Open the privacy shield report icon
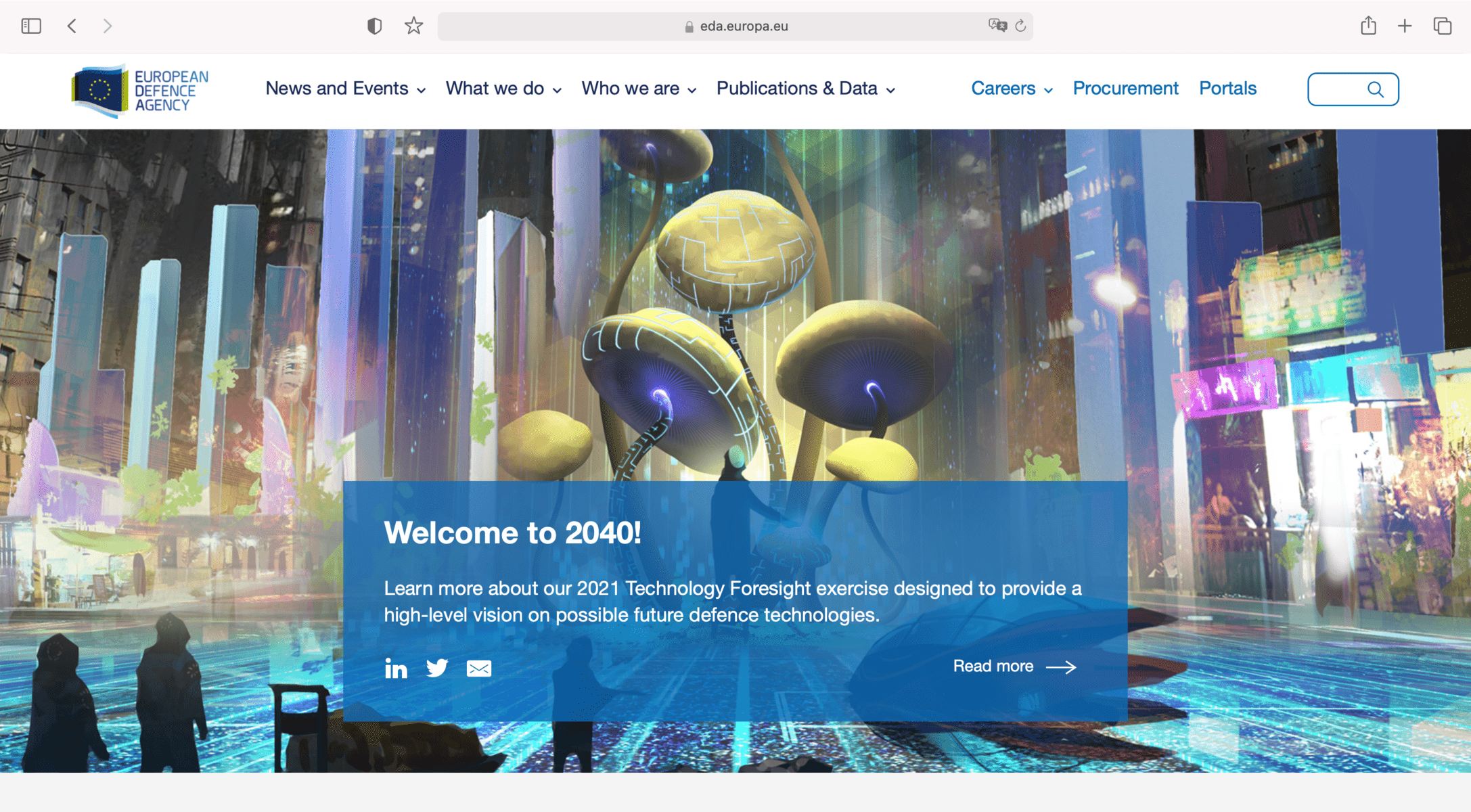 tap(374, 26)
